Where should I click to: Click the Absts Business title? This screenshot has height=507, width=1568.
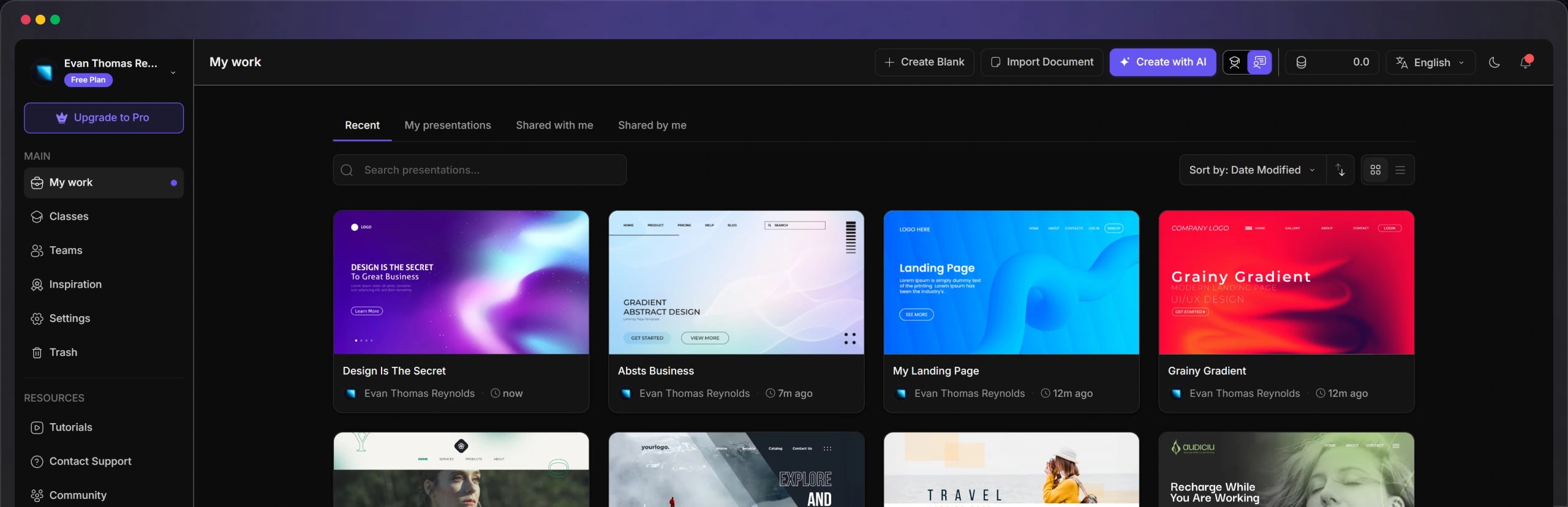click(x=655, y=370)
